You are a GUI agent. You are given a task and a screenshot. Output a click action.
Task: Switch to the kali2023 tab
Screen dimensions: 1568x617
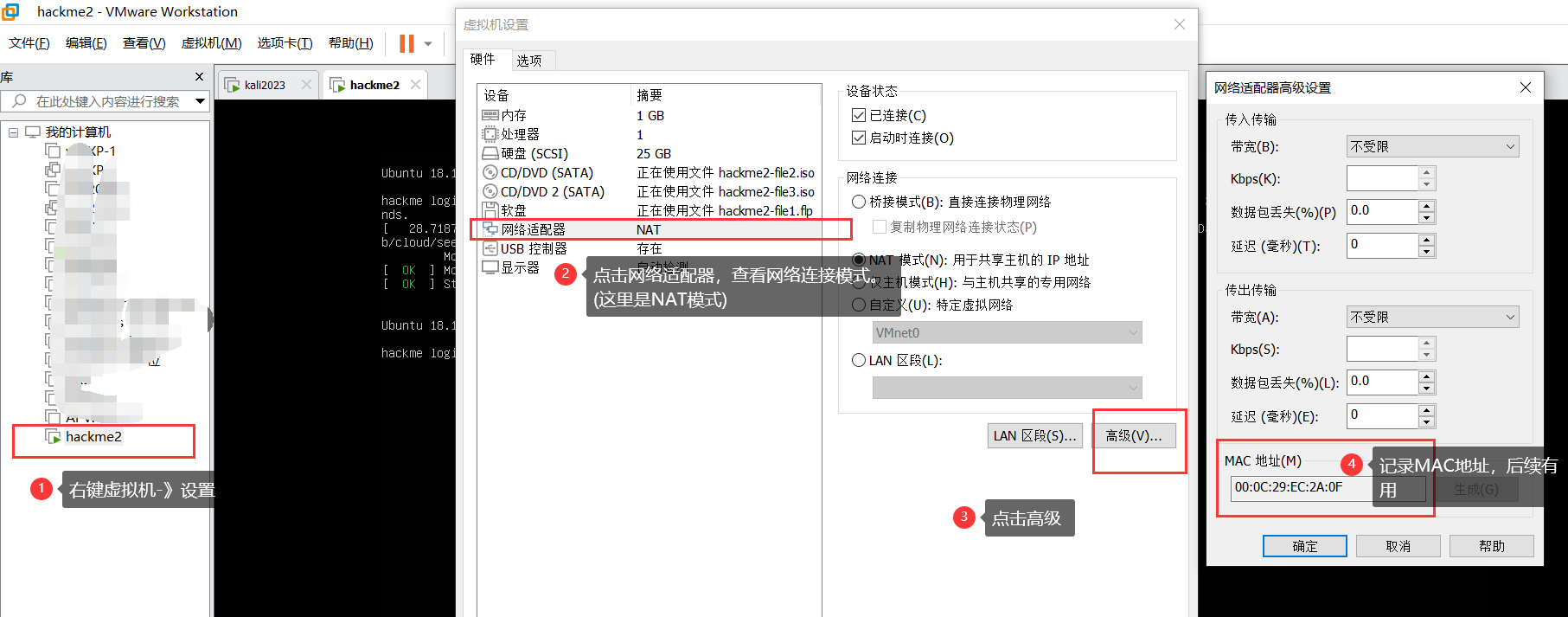[x=265, y=85]
